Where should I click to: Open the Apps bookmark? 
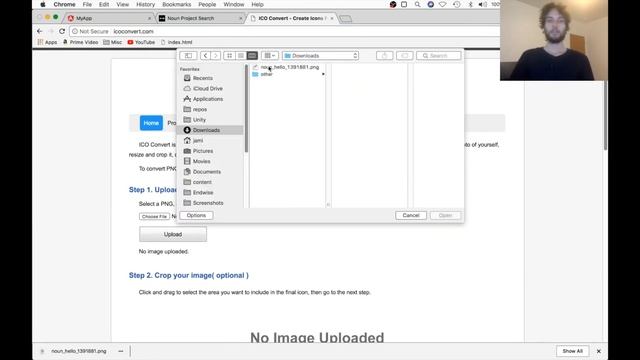(47, 42)
